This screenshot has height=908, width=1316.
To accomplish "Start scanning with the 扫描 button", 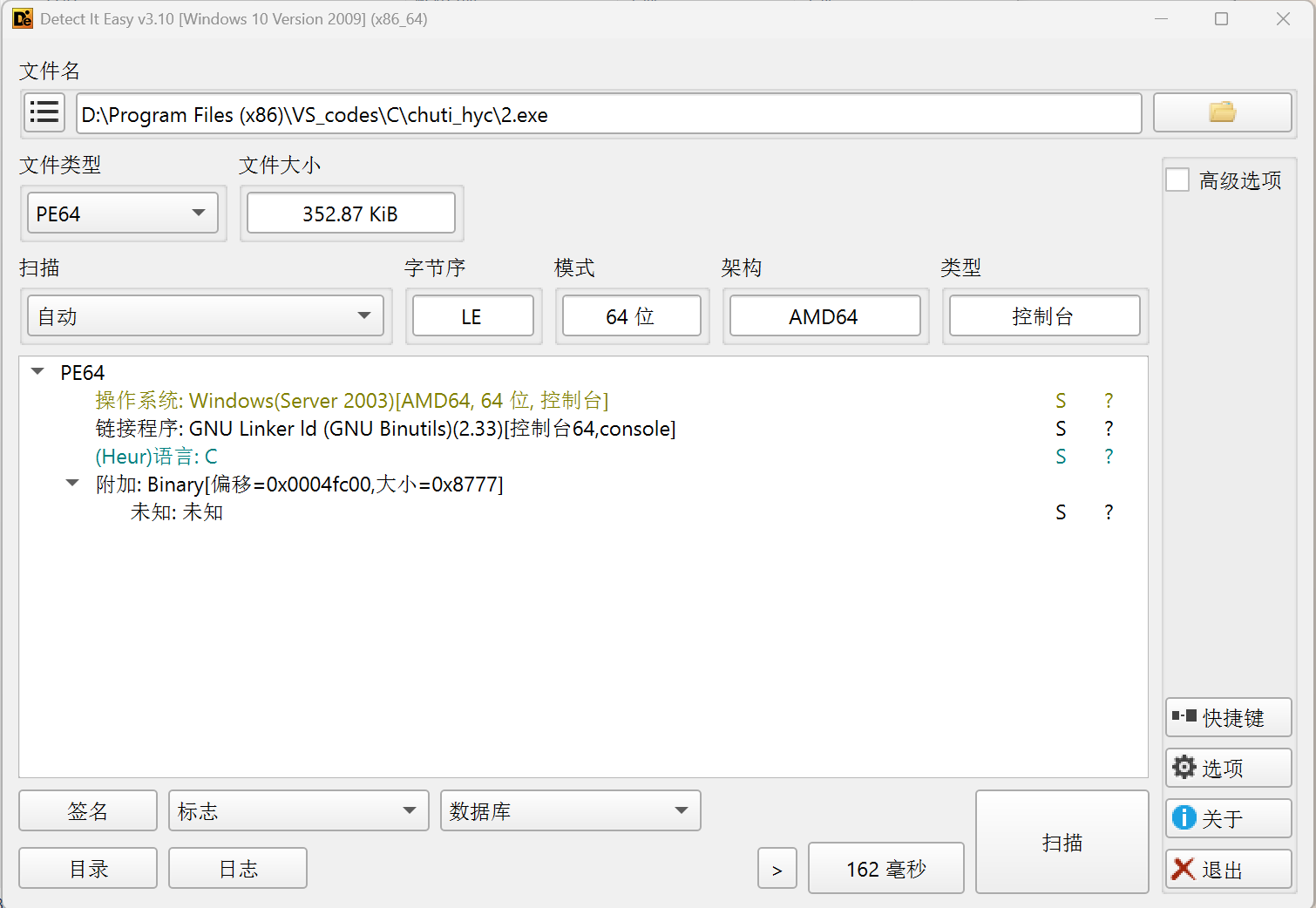I will click(1062, 842).
